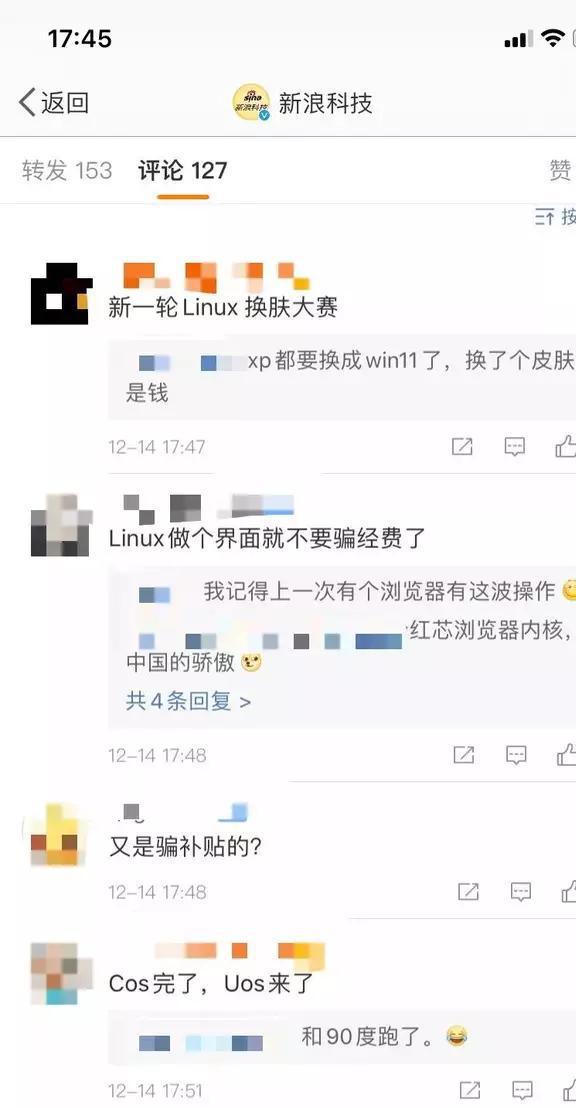
Task: Repost the Linux 换肤大赛 comment
Action: click(462, 446)
